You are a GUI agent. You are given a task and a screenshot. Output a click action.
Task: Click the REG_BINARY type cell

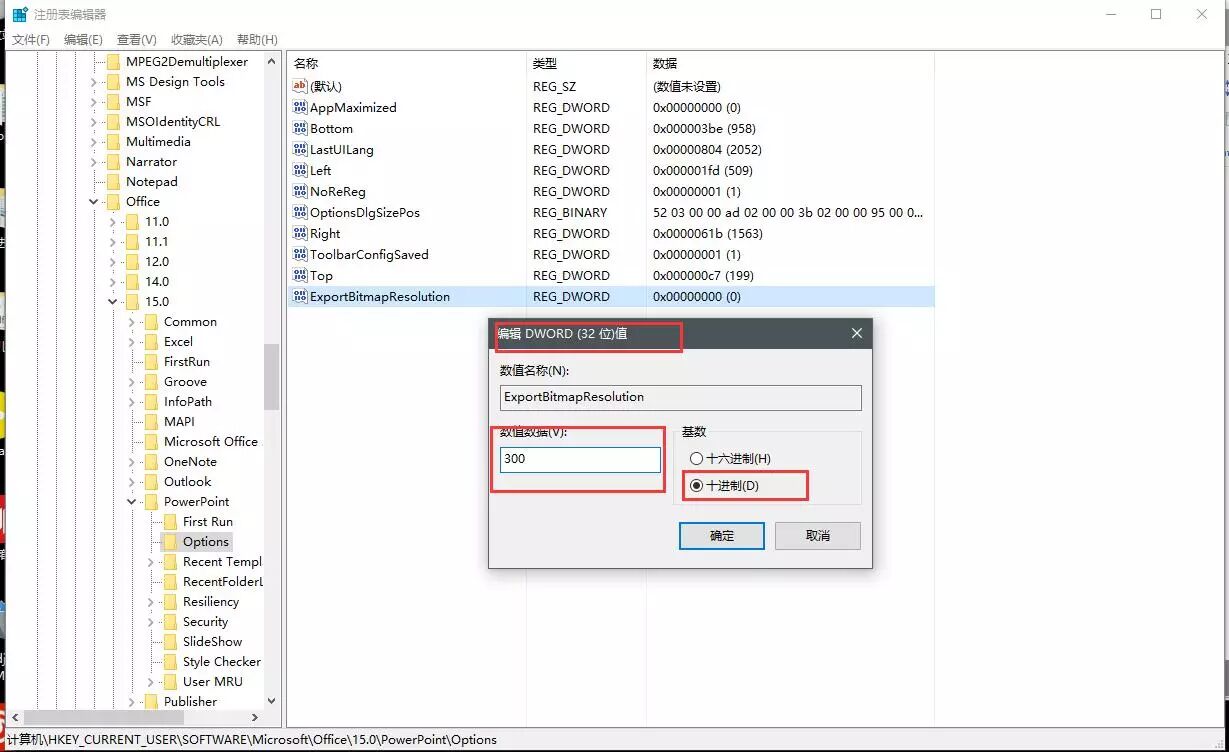570,212
